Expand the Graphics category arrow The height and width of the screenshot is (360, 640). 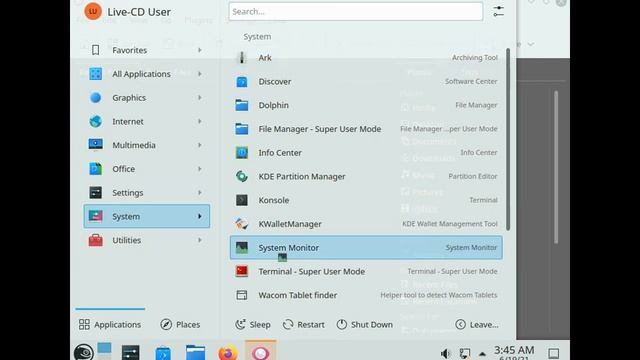click(200, 98)
